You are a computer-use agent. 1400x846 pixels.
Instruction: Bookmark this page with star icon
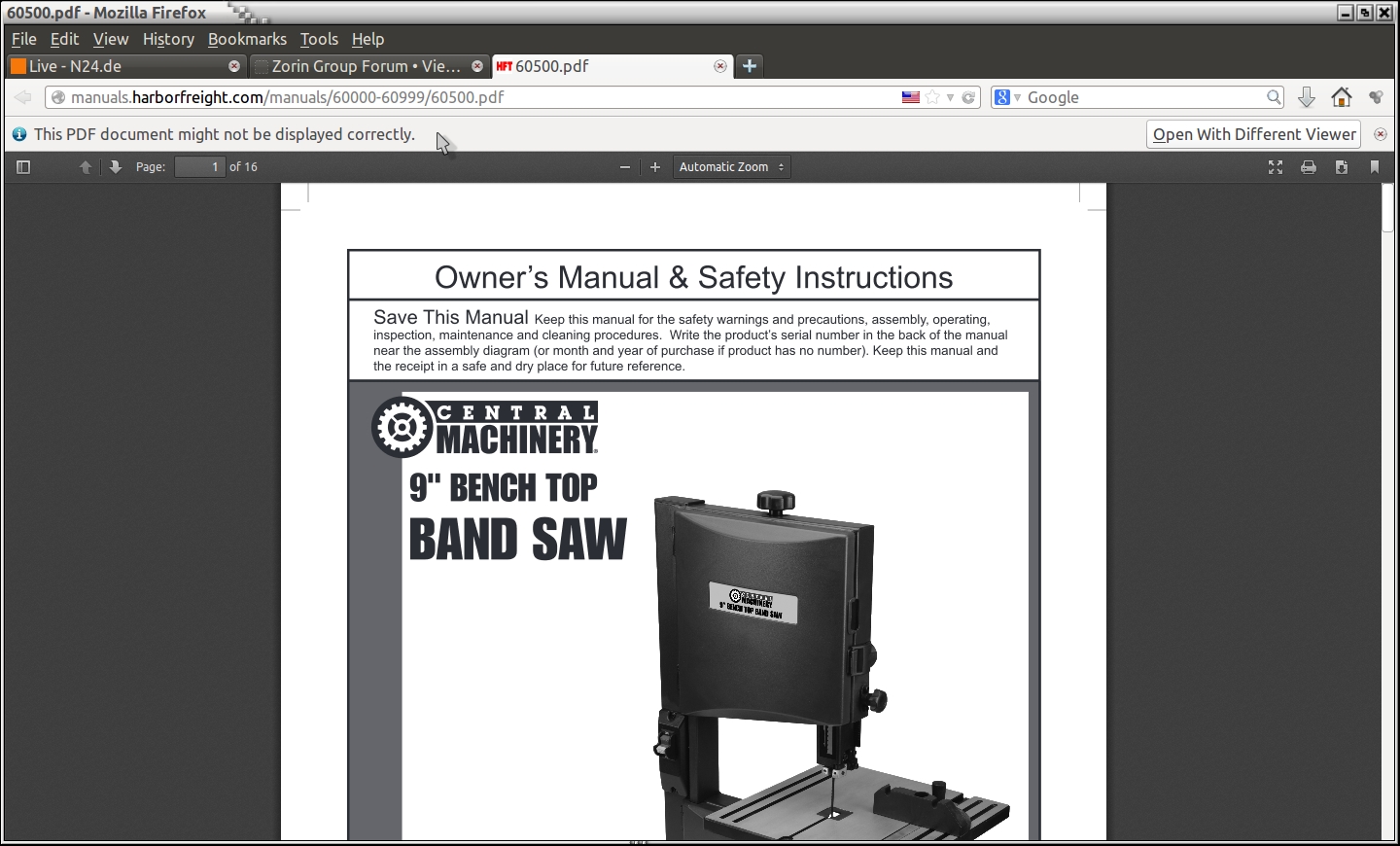pos(933,97)
